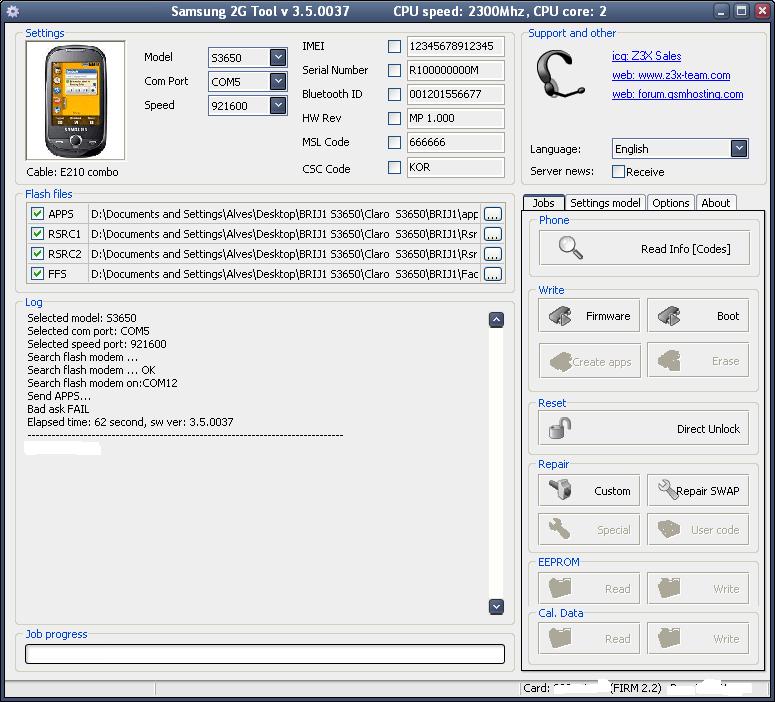This screenshot has height=702, width=775.
Task: Click the Serial Number input field
Action: pos(455,71)
